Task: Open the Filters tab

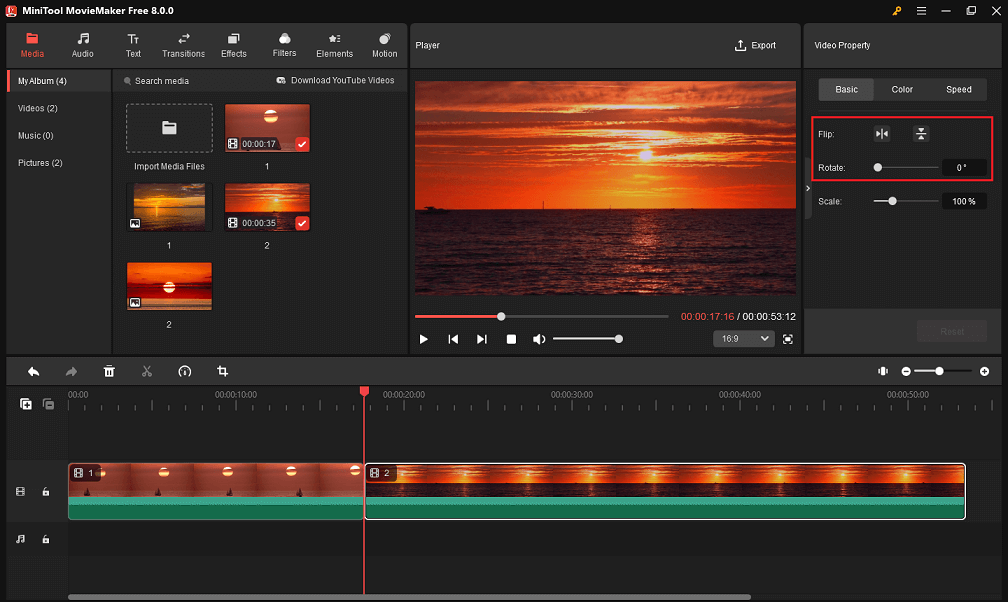Action: click(x=284, y=46)
